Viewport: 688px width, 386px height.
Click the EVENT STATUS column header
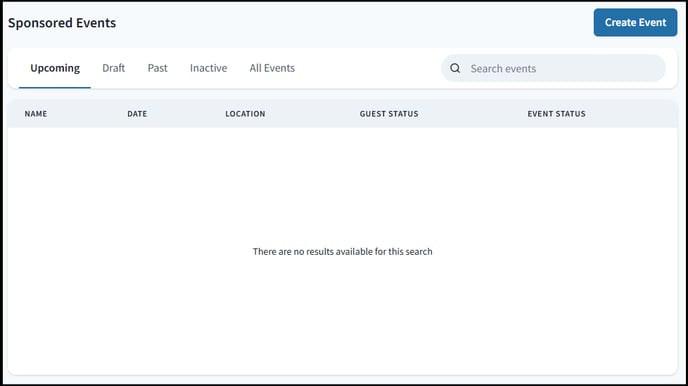pyautogui.click(x=556, y=114)
